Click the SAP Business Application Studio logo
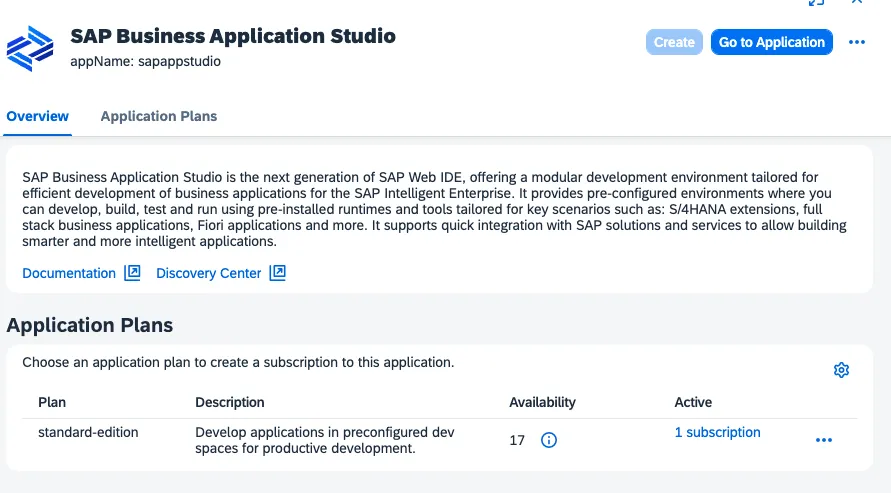Screen dimensions: 891x493 pyautogui.click(x=30, y=47)
